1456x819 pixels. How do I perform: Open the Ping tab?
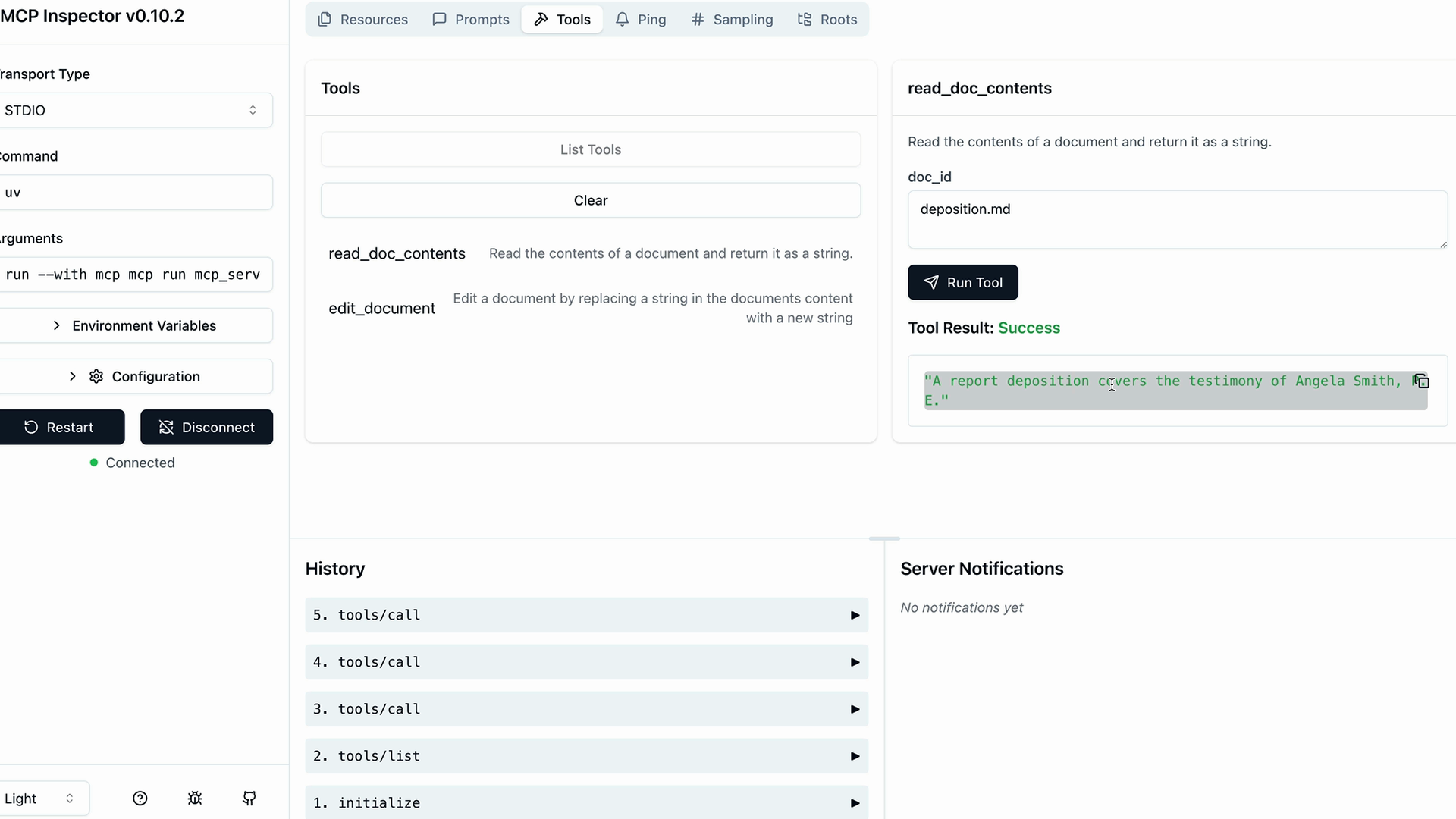click(x=641, y=19)
